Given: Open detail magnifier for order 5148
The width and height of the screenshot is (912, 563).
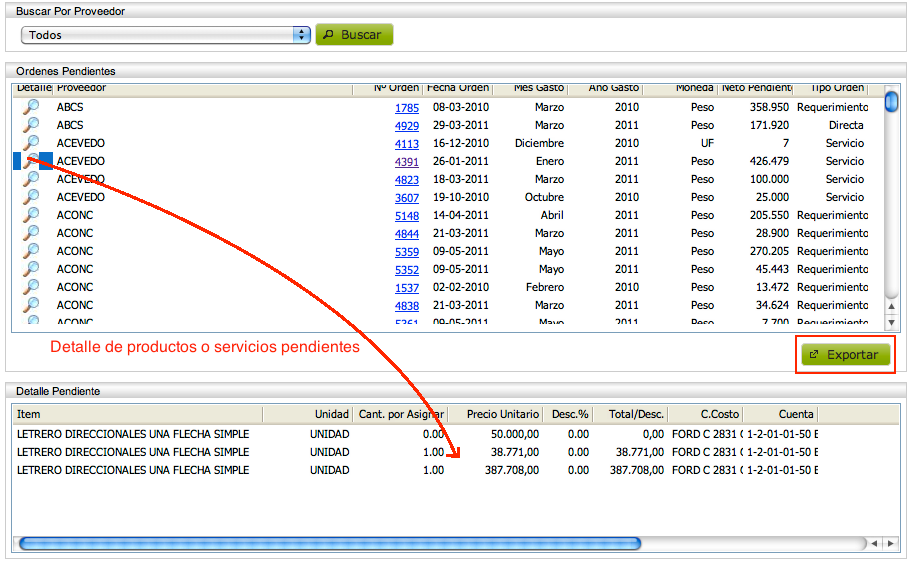Looking at the screenshot, I should click(31, 215).
